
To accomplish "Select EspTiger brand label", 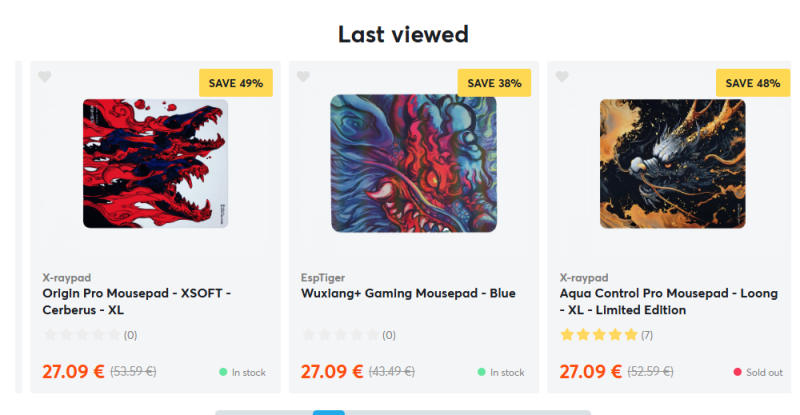I will (x=323, y=278).
